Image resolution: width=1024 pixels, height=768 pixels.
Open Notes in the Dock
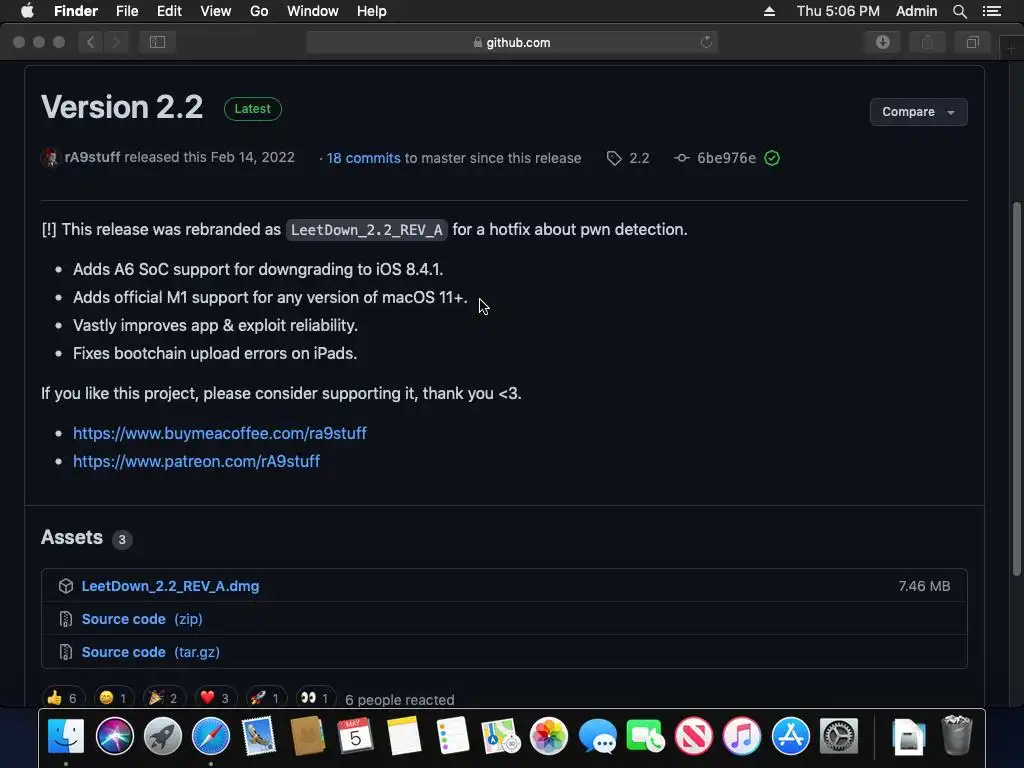[404, 736]
